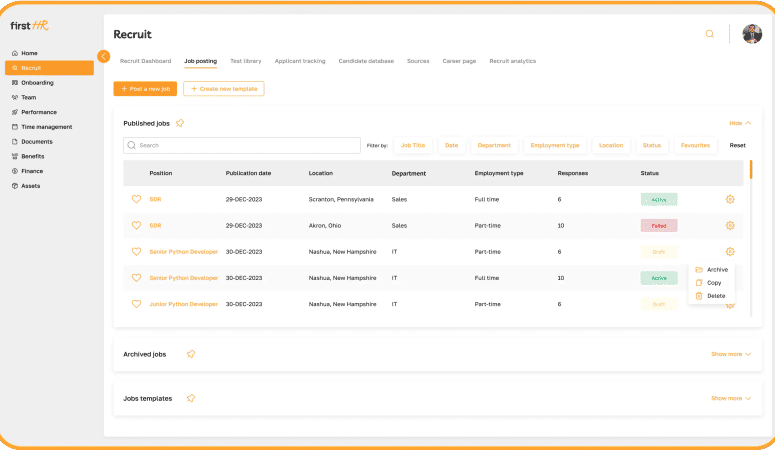This screenshot has width=775, height=450.
Task: Open settings gear for SDR Akron row
Action: click(x=730, y=225)
